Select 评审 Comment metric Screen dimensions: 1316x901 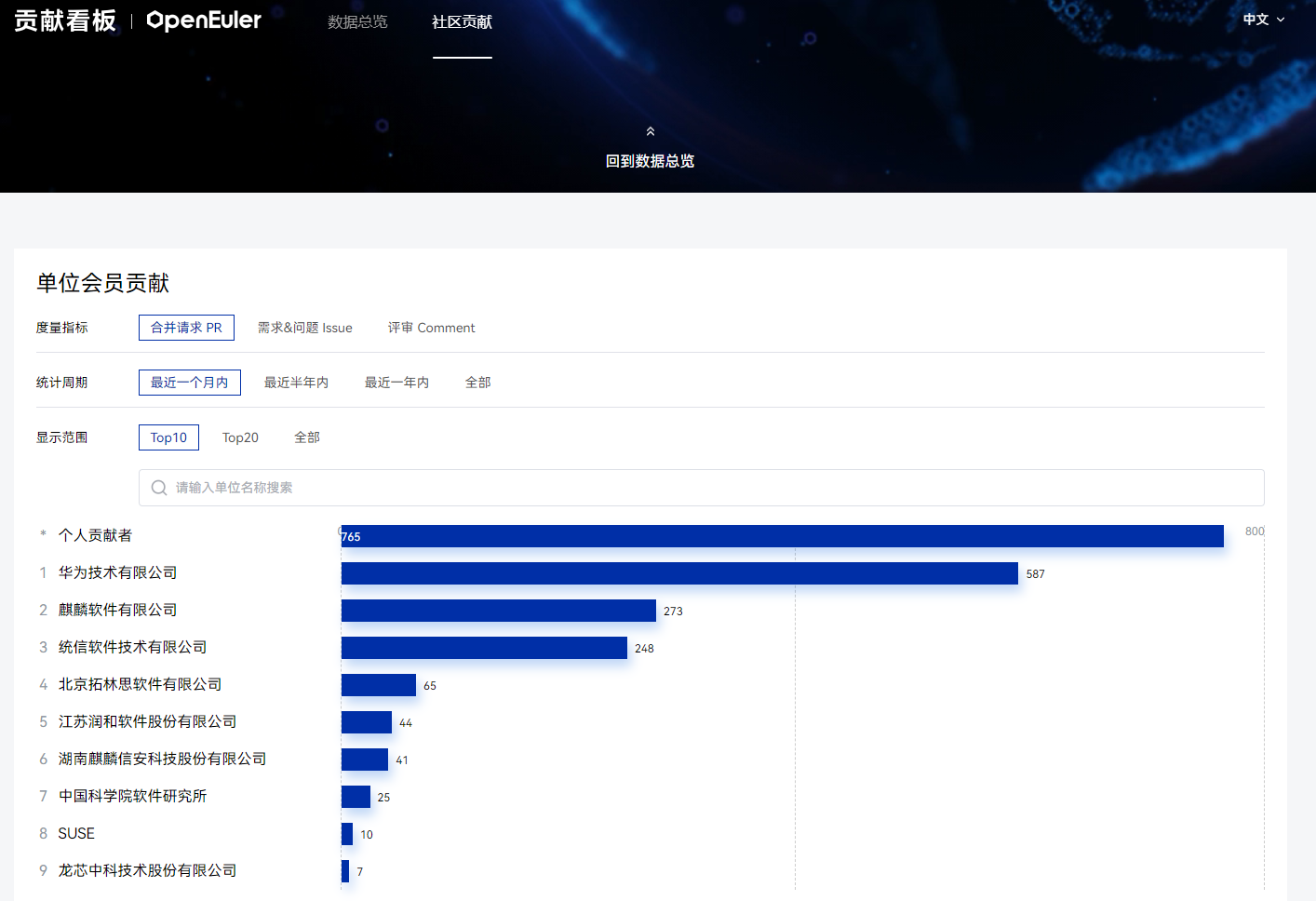pos(431,328)
